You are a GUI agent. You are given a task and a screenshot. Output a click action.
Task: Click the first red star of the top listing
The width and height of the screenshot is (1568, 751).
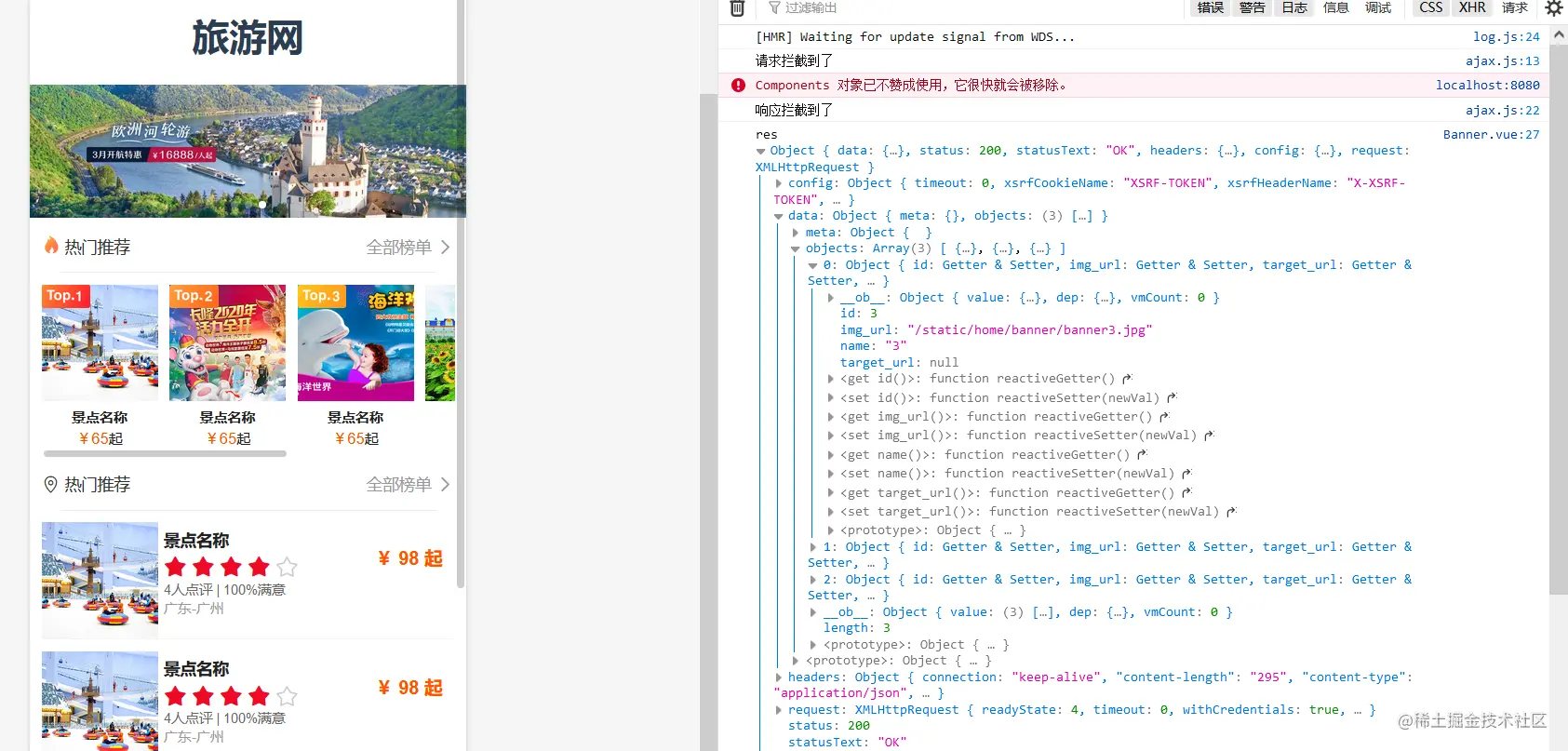(x=175, y=567)
